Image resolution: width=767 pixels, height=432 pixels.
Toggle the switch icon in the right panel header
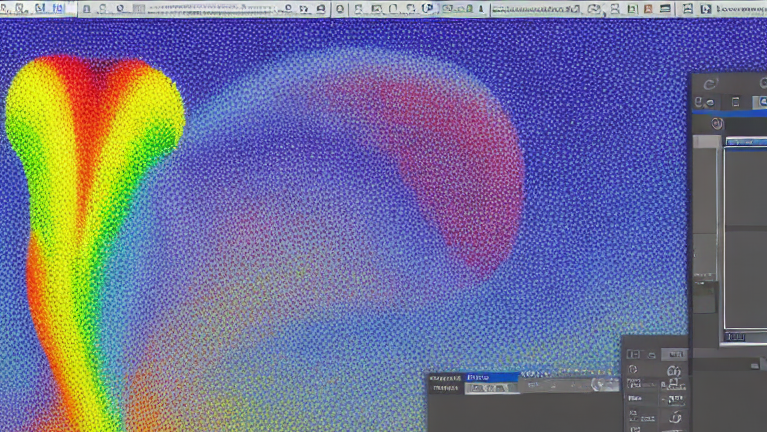pos(708,102)
